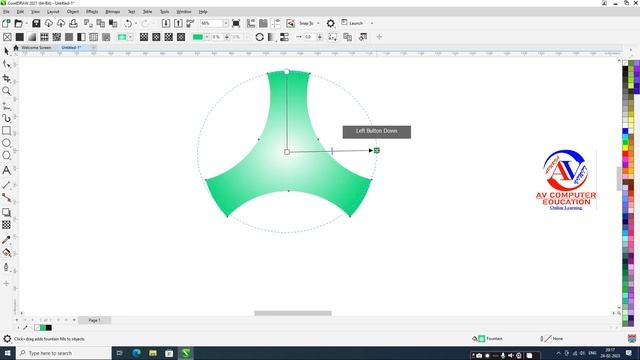
Task: Open Microsoft Edge from taskbar
Action: click(x=136, y=353)
